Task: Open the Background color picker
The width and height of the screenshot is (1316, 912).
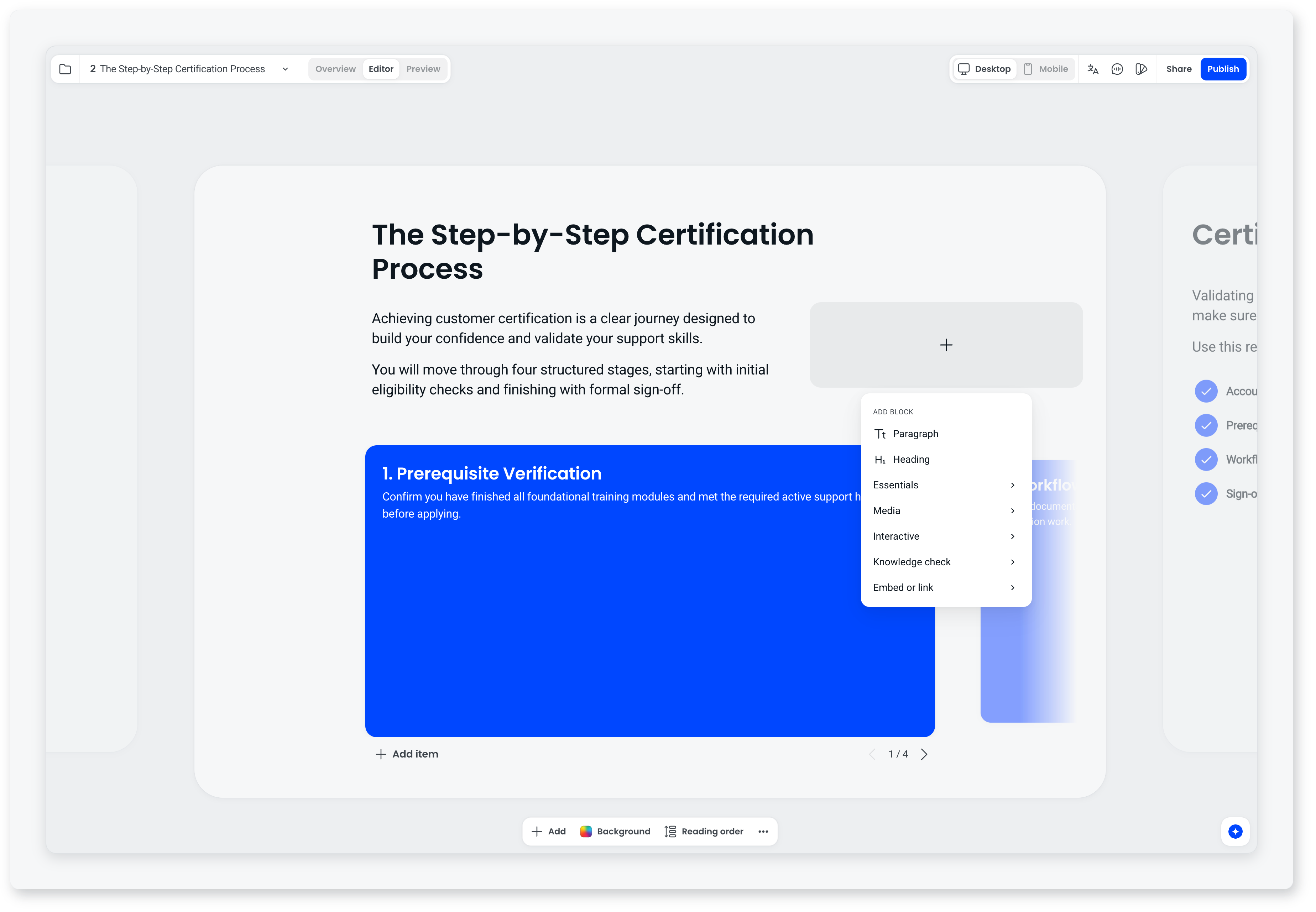Action: click(x=615, y=832)
